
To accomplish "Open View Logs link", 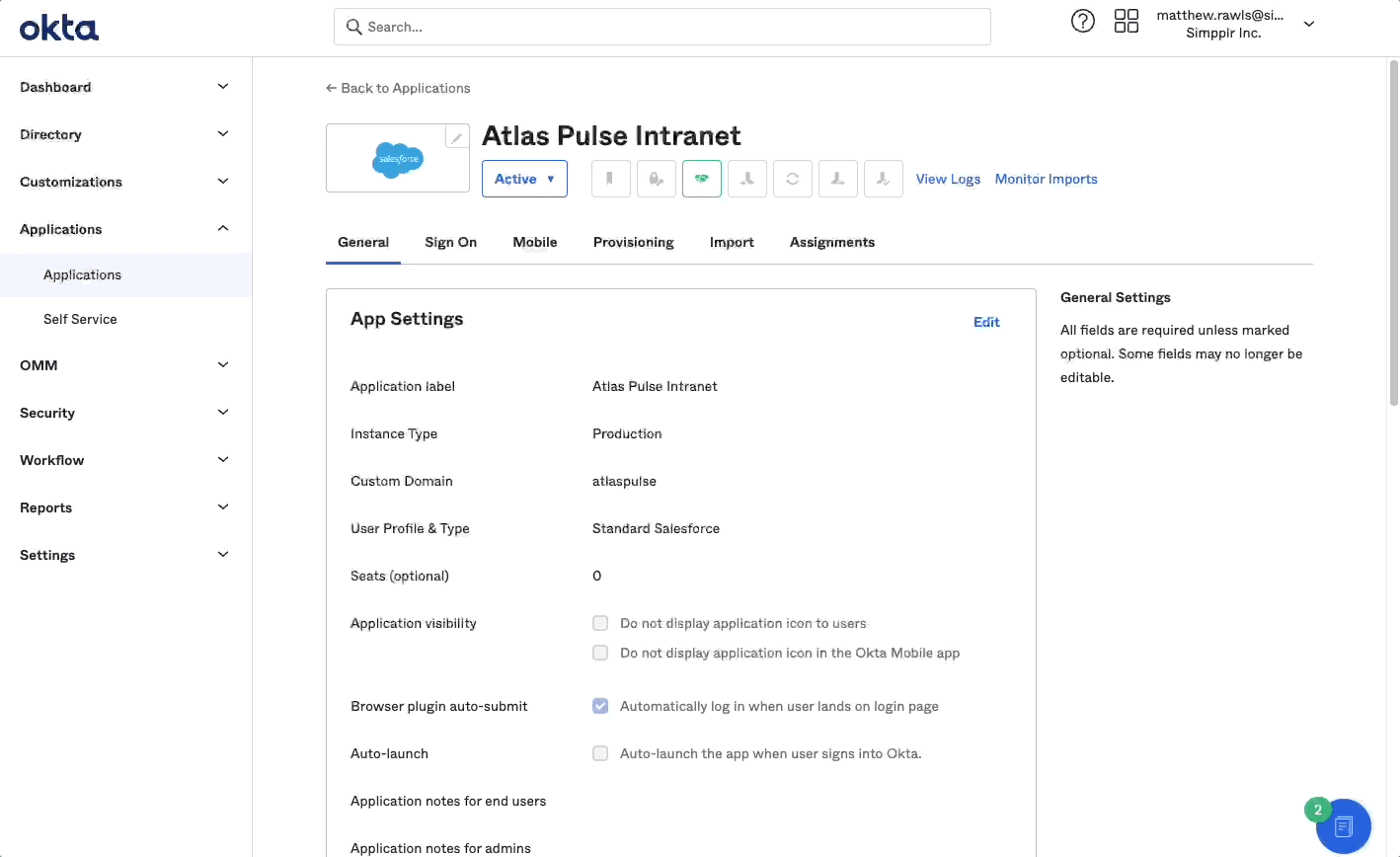I will pos(948,179).
